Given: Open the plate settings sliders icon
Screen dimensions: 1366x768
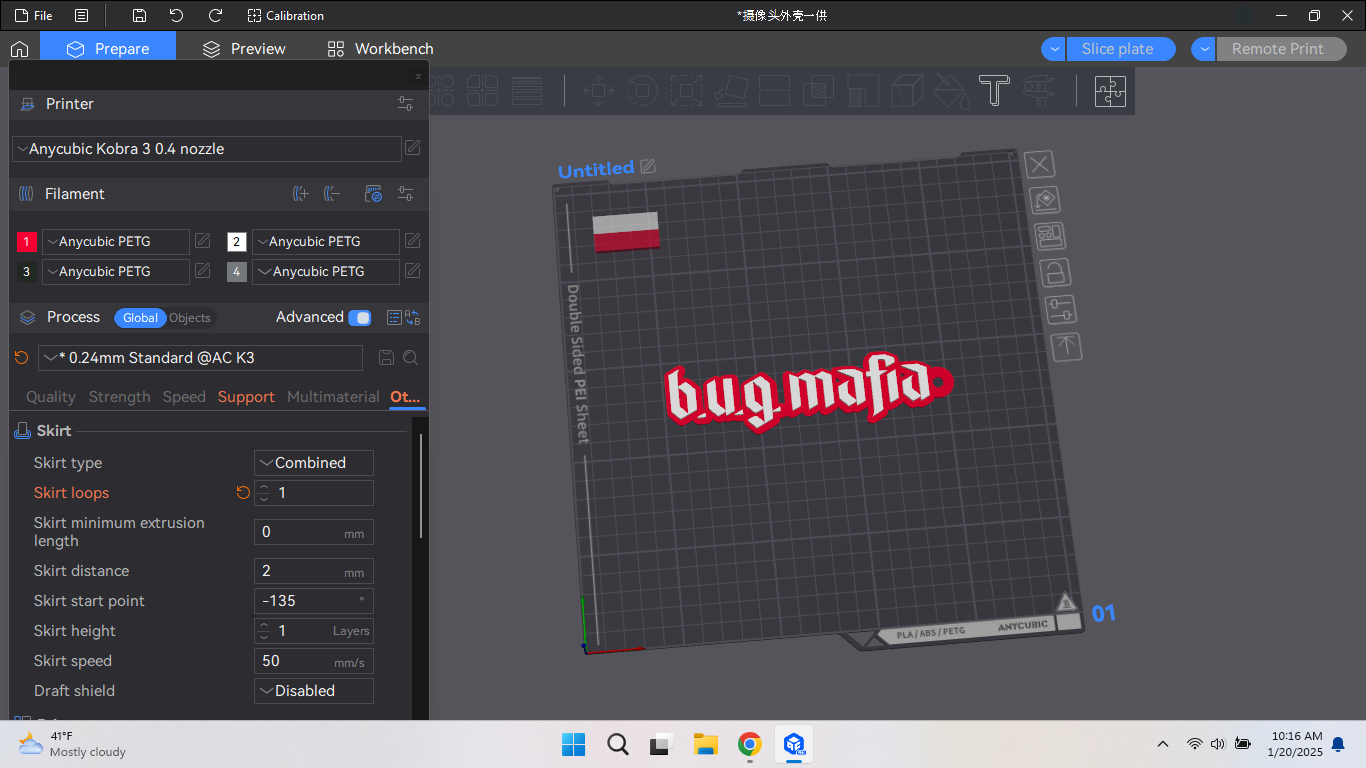Looking at the screenshot, I should click(1061, 309).
